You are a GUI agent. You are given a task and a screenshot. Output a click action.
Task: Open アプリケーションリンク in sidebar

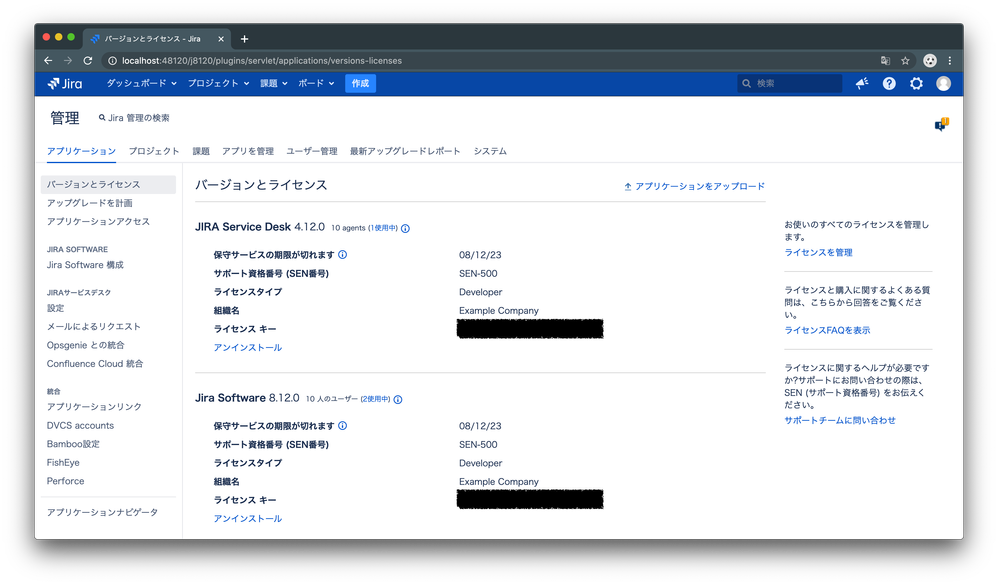(x=94, y=407)
